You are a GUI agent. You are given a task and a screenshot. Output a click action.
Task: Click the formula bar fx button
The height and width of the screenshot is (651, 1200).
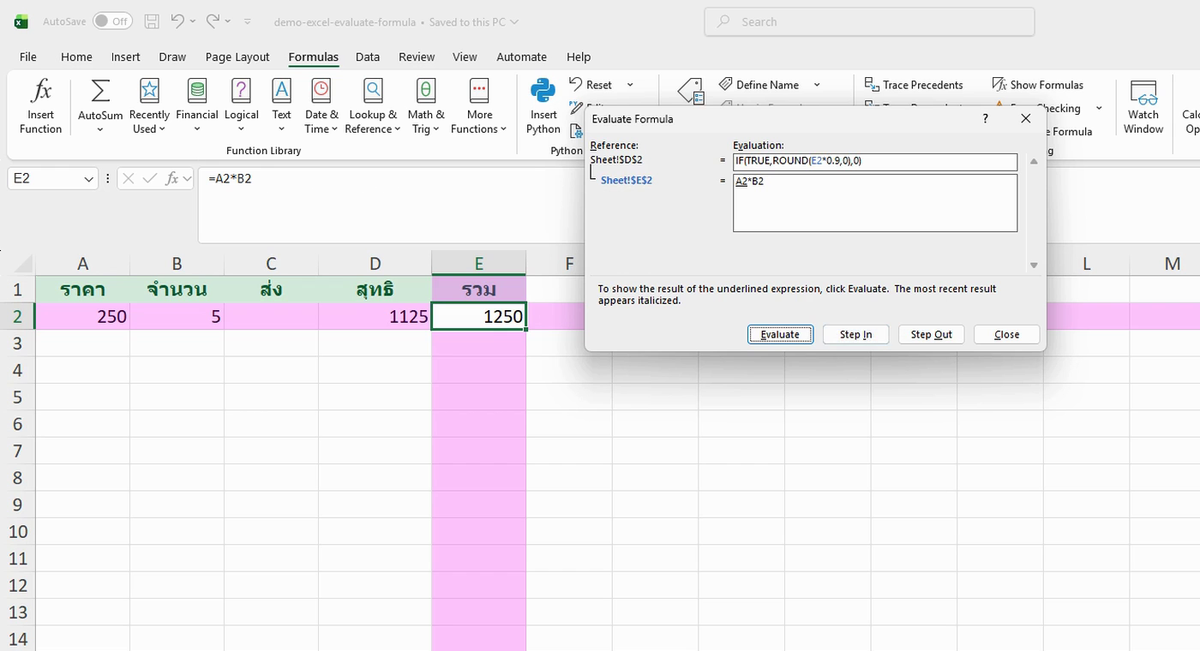click(172, 178)
